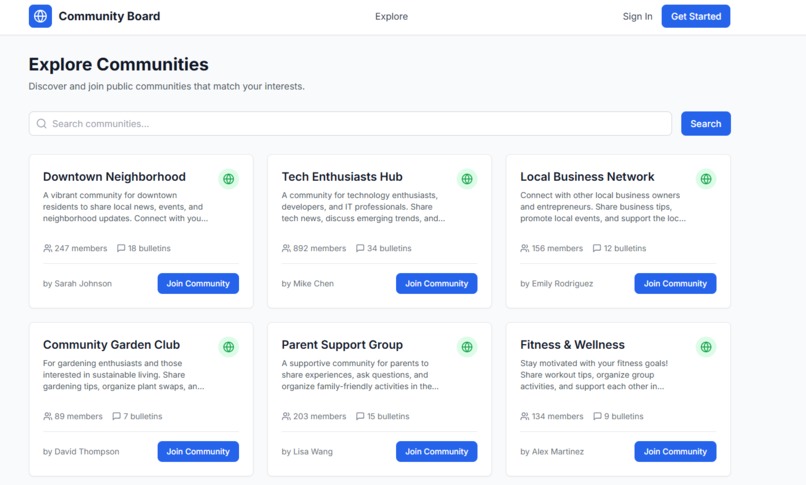Click bulletins icon next to 15 bulletins
Image resolution: width=806 pixels, height=485 pixels.
tap(360, 416)
